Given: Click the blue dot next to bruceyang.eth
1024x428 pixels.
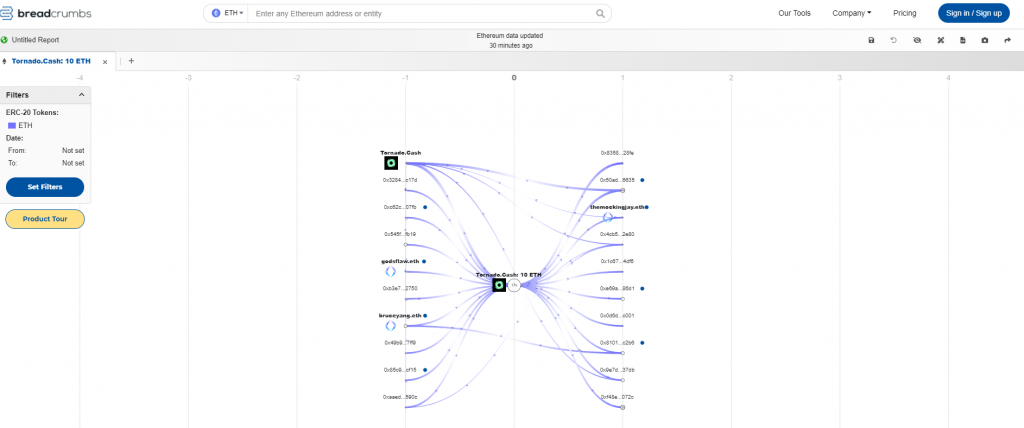Looking at the screenshot, I should [424, 316].
